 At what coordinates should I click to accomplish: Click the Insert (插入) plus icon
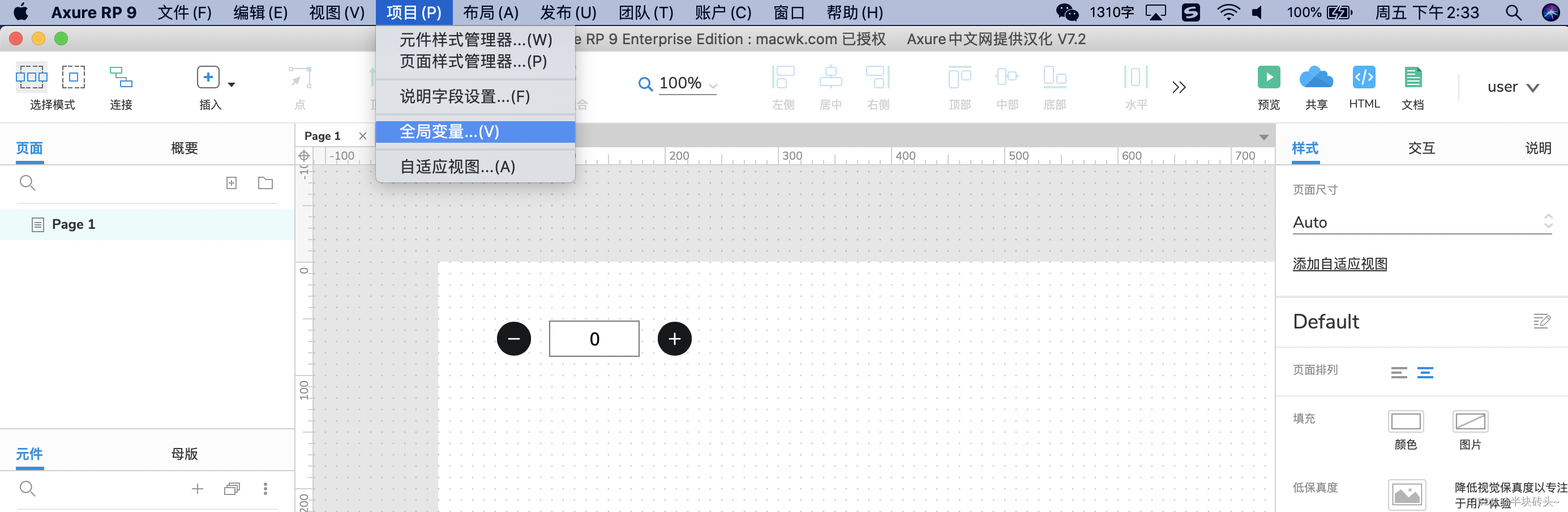click(208, 78)
